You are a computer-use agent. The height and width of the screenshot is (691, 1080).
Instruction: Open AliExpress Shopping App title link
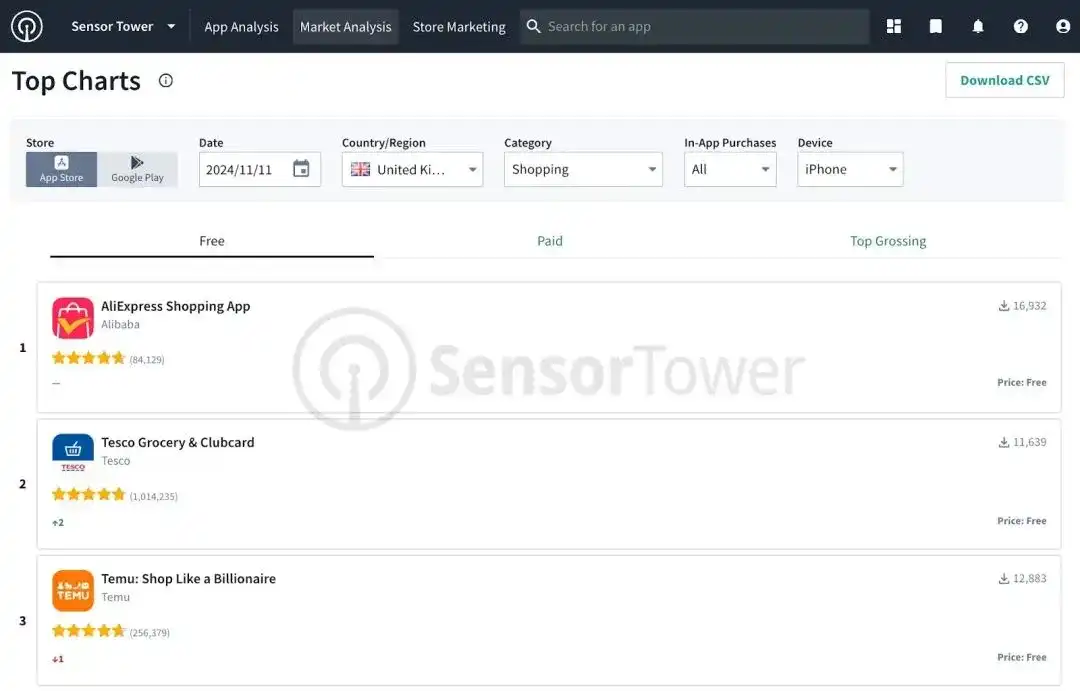point(176,306)
